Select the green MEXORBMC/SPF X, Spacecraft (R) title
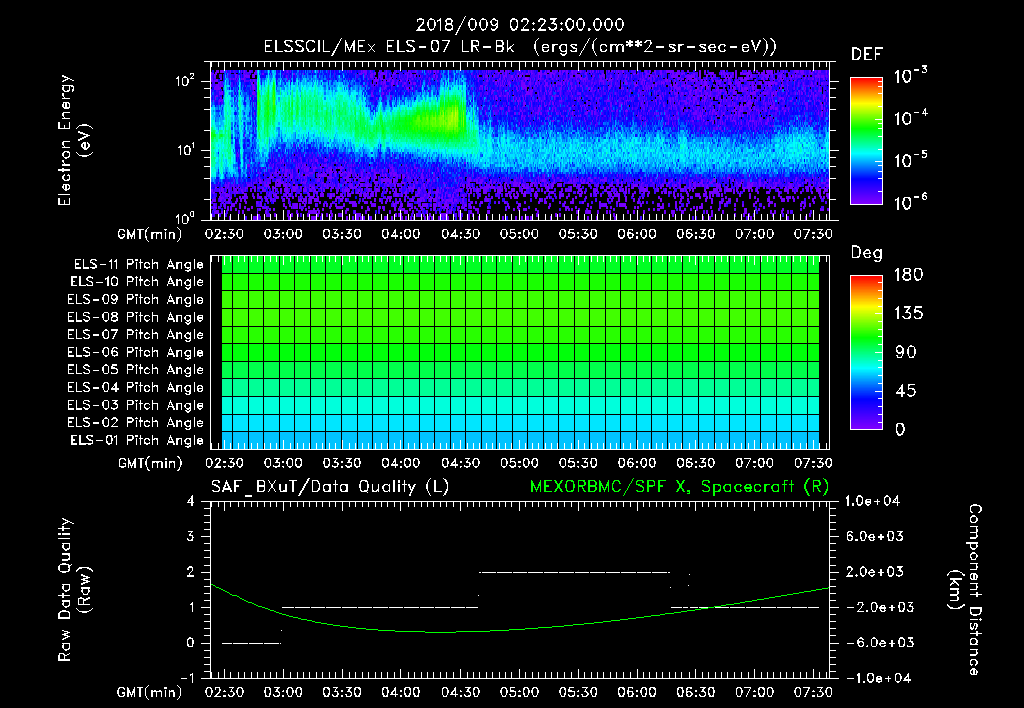Viewport: 1024px width, 708px height. point(679,487)
